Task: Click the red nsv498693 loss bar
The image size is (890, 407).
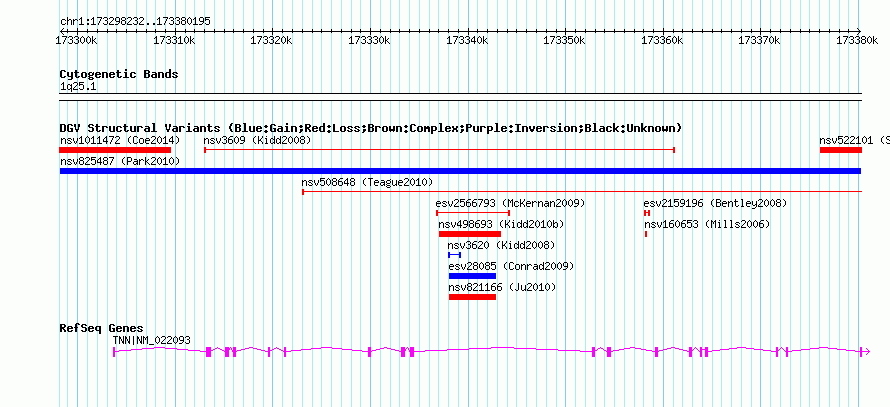Action: (x=470, y=234)
